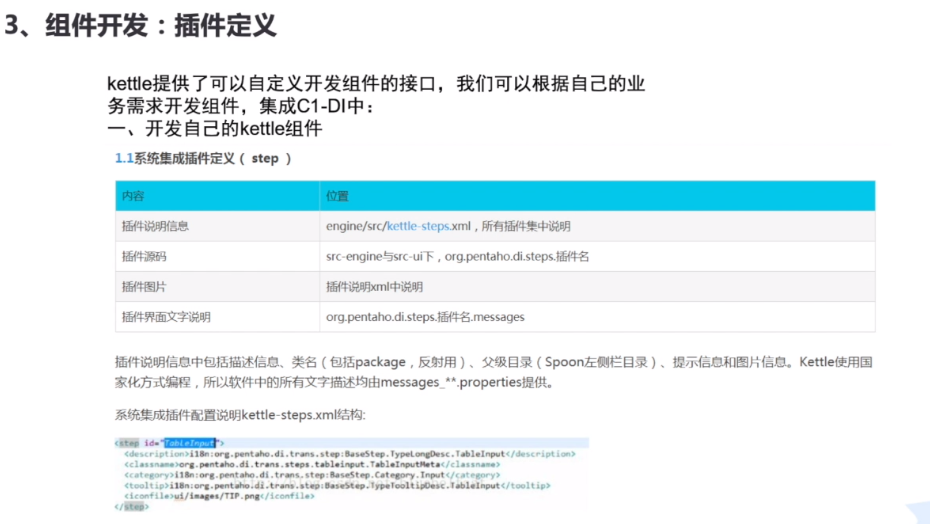Click the 插件说明xml中说明 cell
This screenshot has height=524, width=930.
coord(597,287)
